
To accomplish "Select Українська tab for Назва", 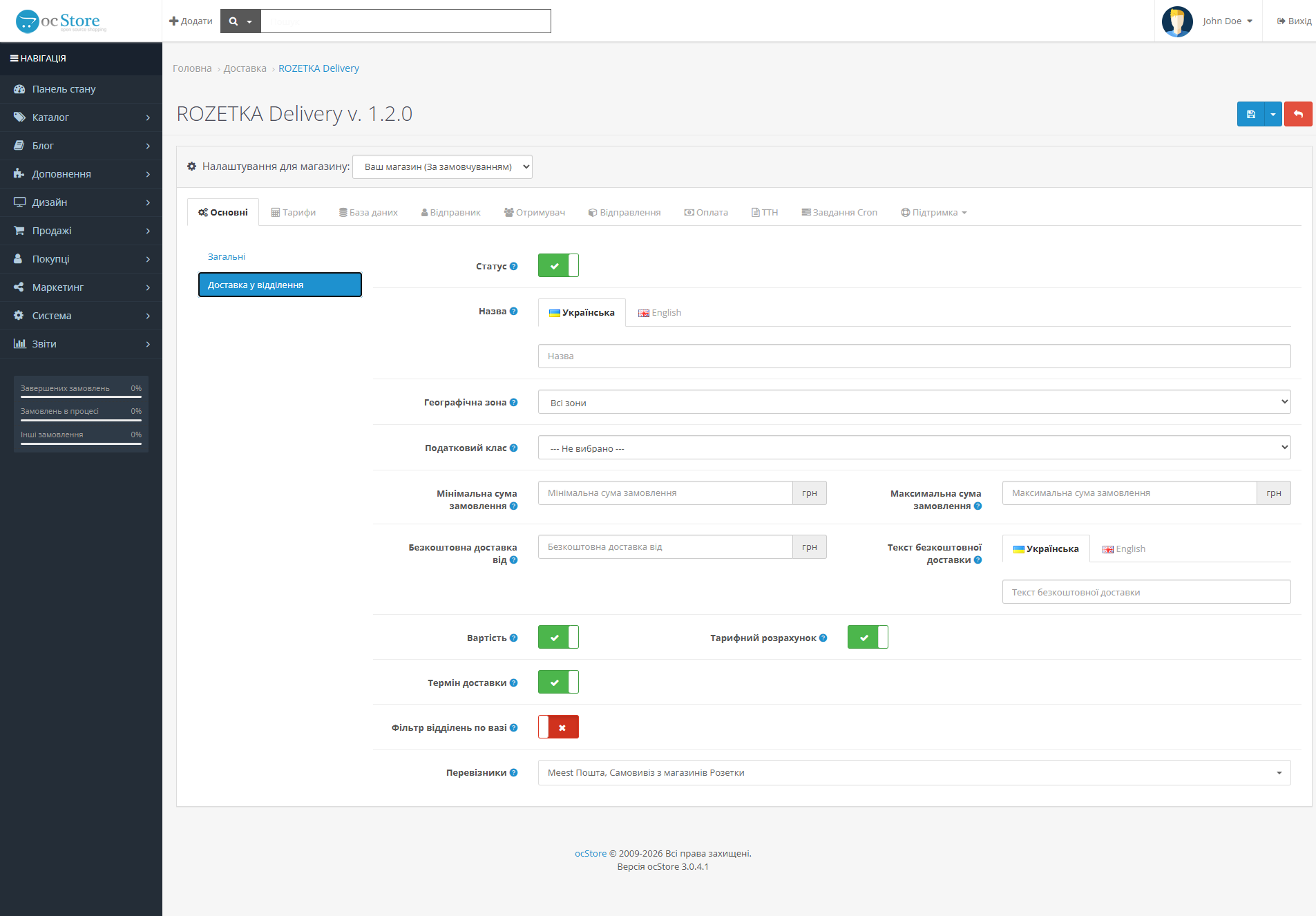I will (x=582, y=312).
